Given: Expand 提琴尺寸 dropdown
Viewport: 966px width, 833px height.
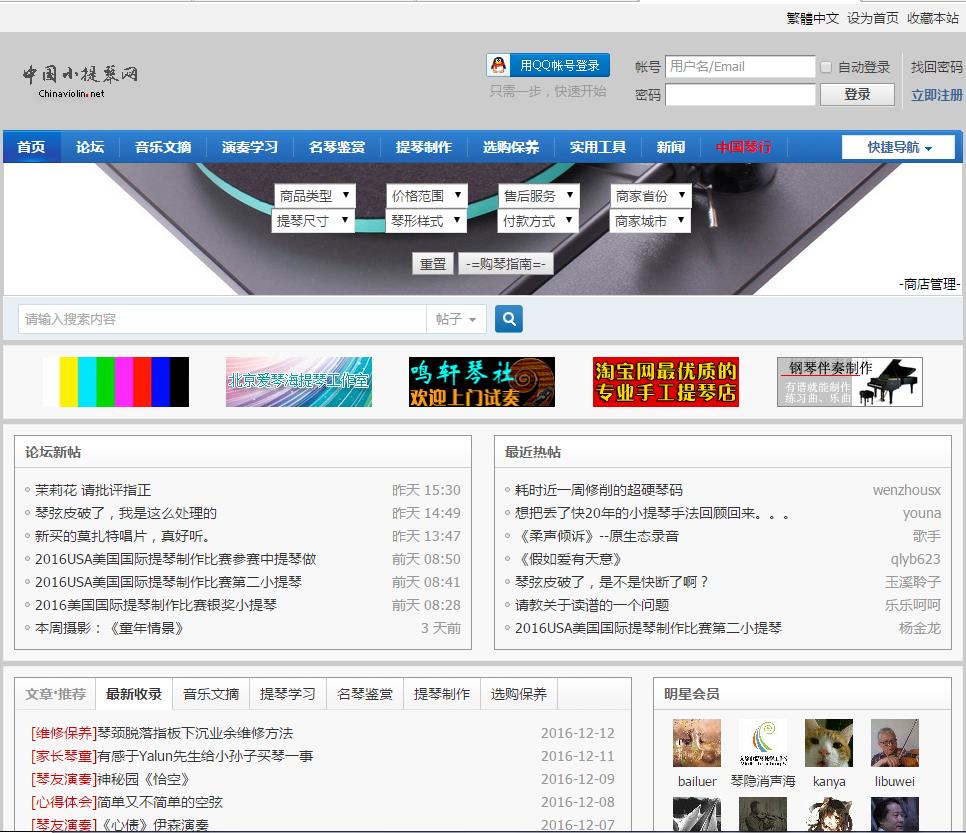Looking at the screenshot, I should (x=313, y=221).
